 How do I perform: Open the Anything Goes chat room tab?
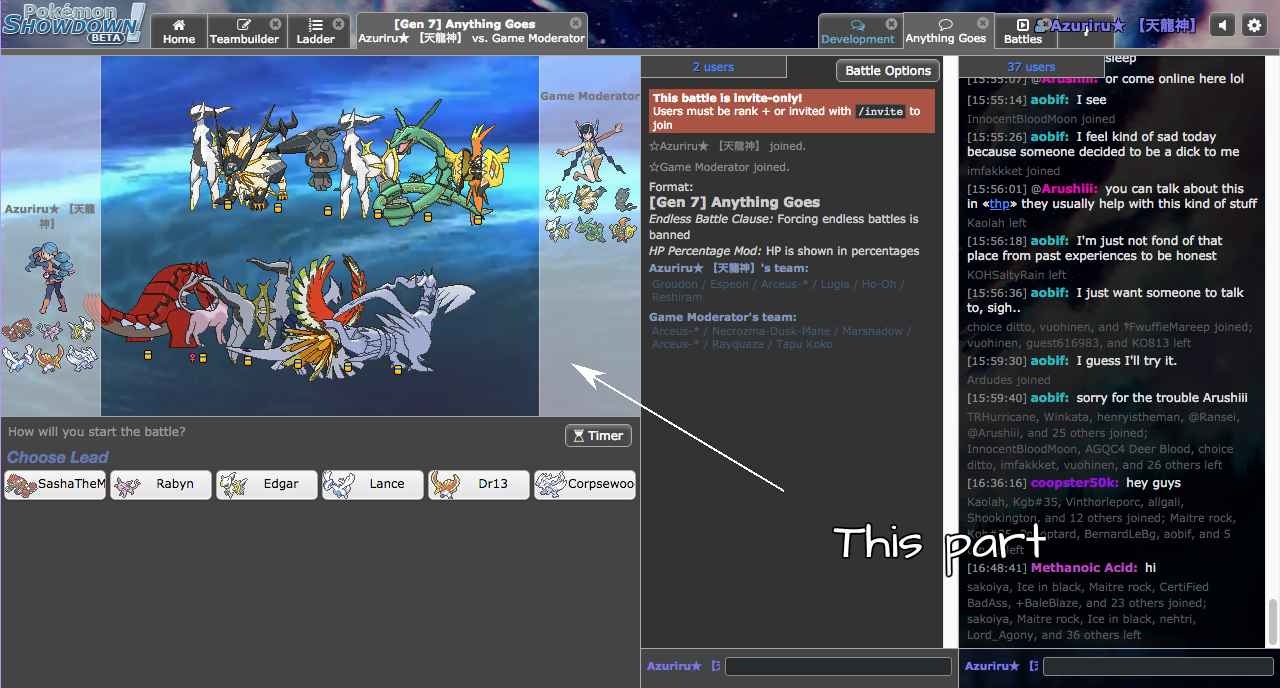(946, 31)
